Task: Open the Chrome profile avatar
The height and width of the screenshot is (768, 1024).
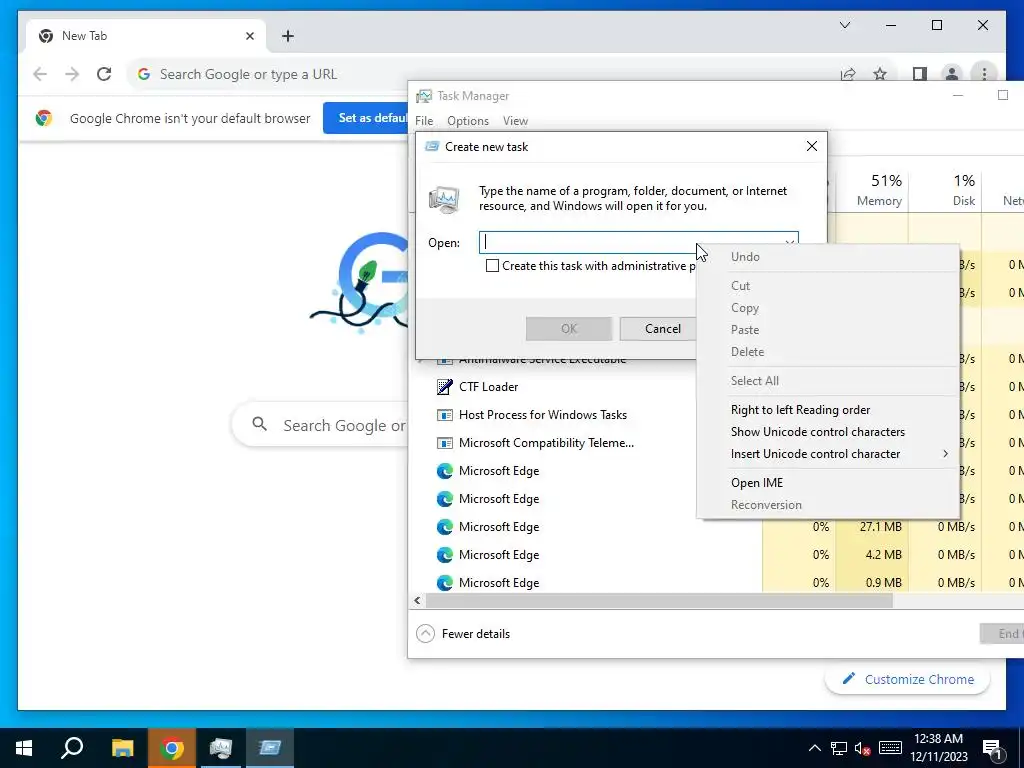Action: (x=952, y=74)
